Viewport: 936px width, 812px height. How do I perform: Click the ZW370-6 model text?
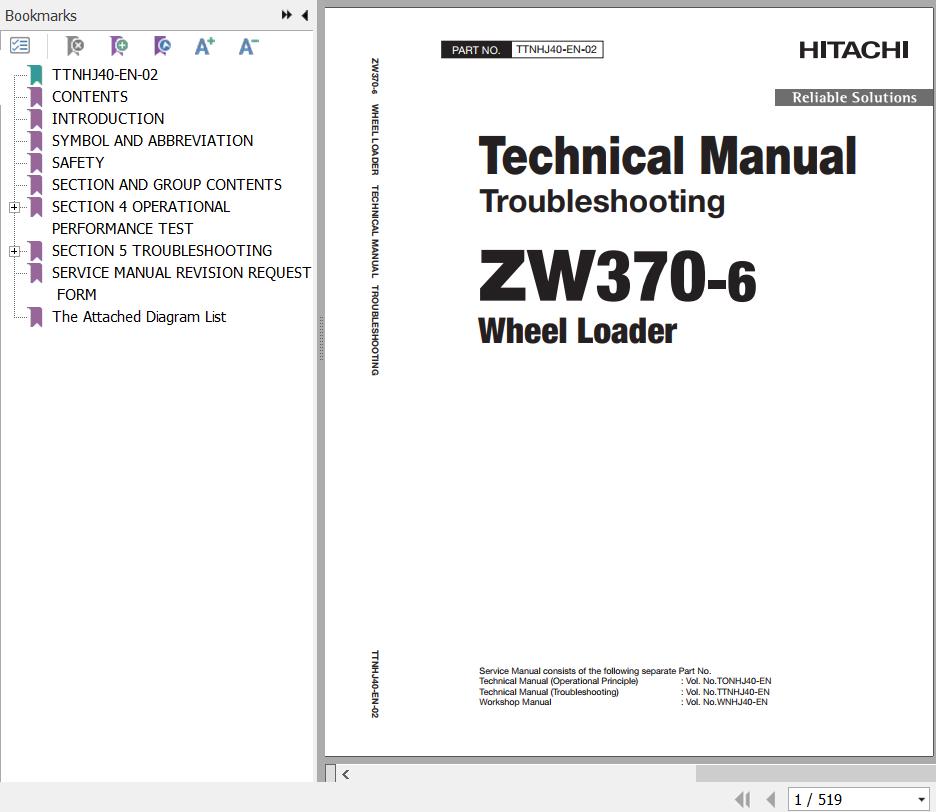tap(618, 276)
